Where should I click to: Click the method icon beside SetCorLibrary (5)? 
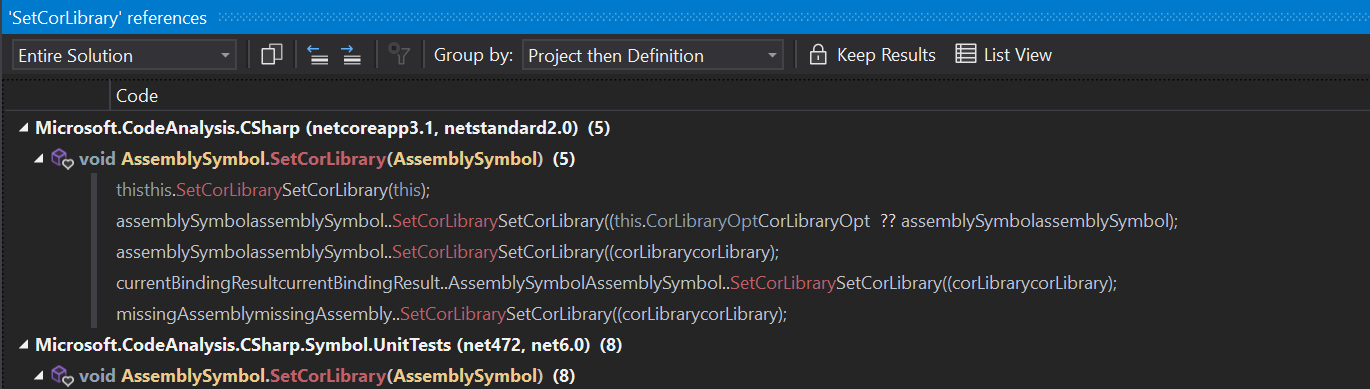62,159
